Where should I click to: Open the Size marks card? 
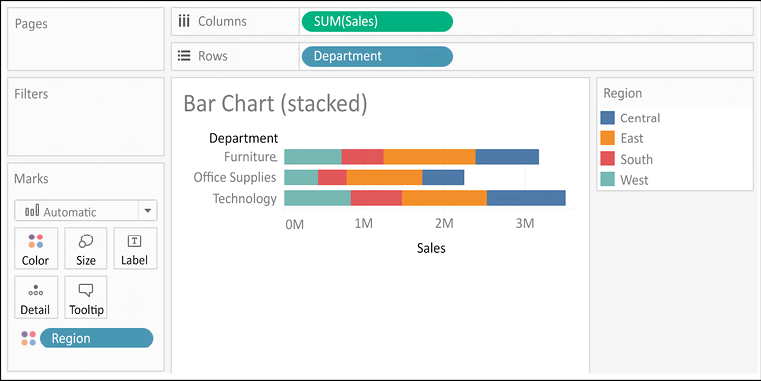[x=85, y=248]
